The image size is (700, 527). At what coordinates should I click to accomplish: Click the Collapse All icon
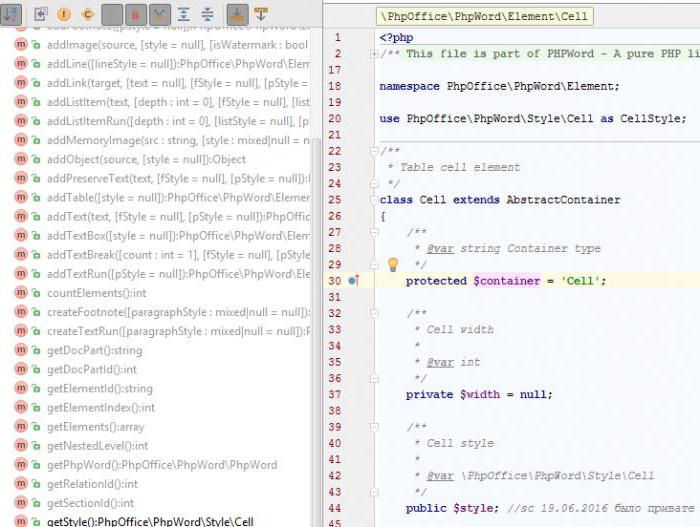pyautogui.click(x=208, y=14)
